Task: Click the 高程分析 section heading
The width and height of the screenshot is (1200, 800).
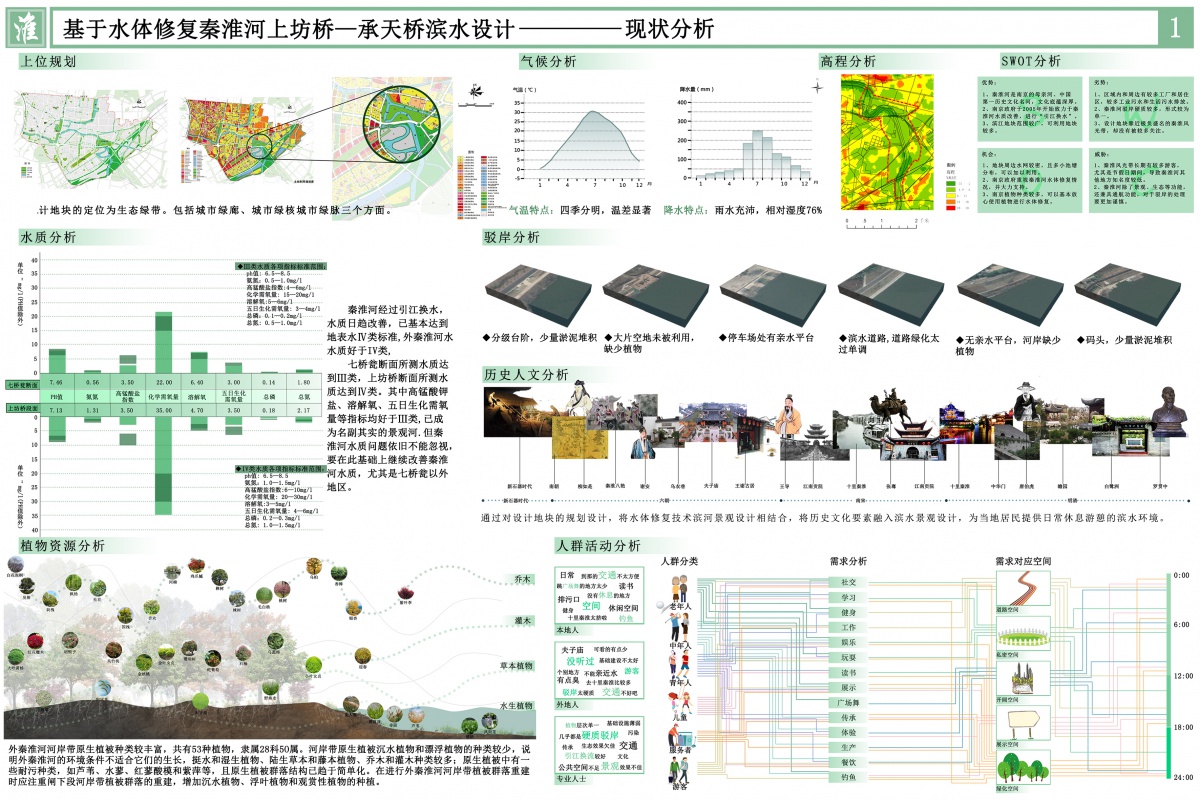Action: tap(848, 61)
